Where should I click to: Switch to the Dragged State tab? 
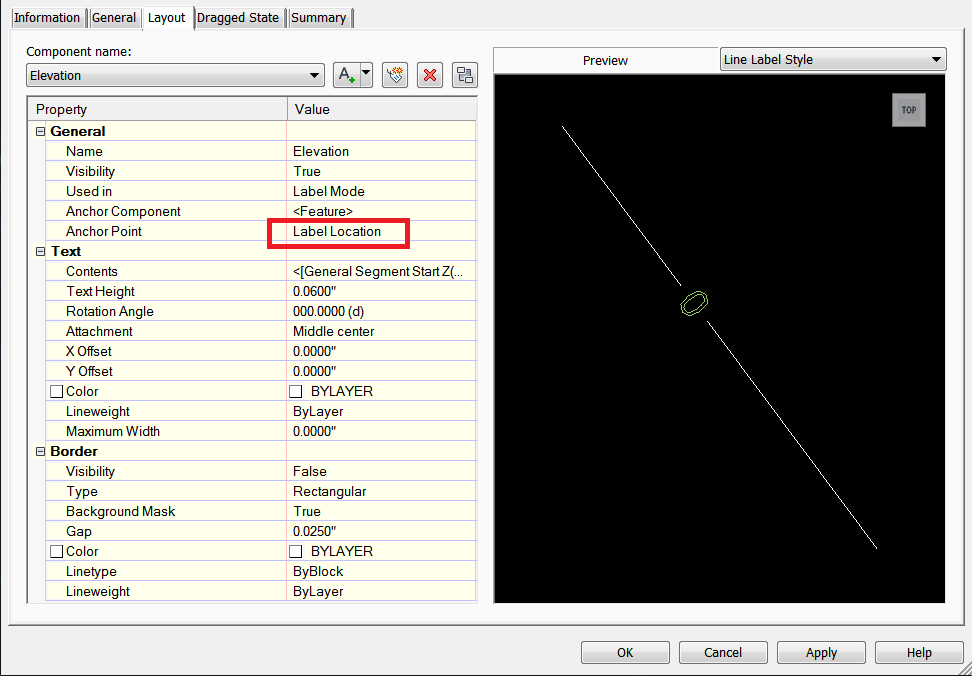point(238,17)
